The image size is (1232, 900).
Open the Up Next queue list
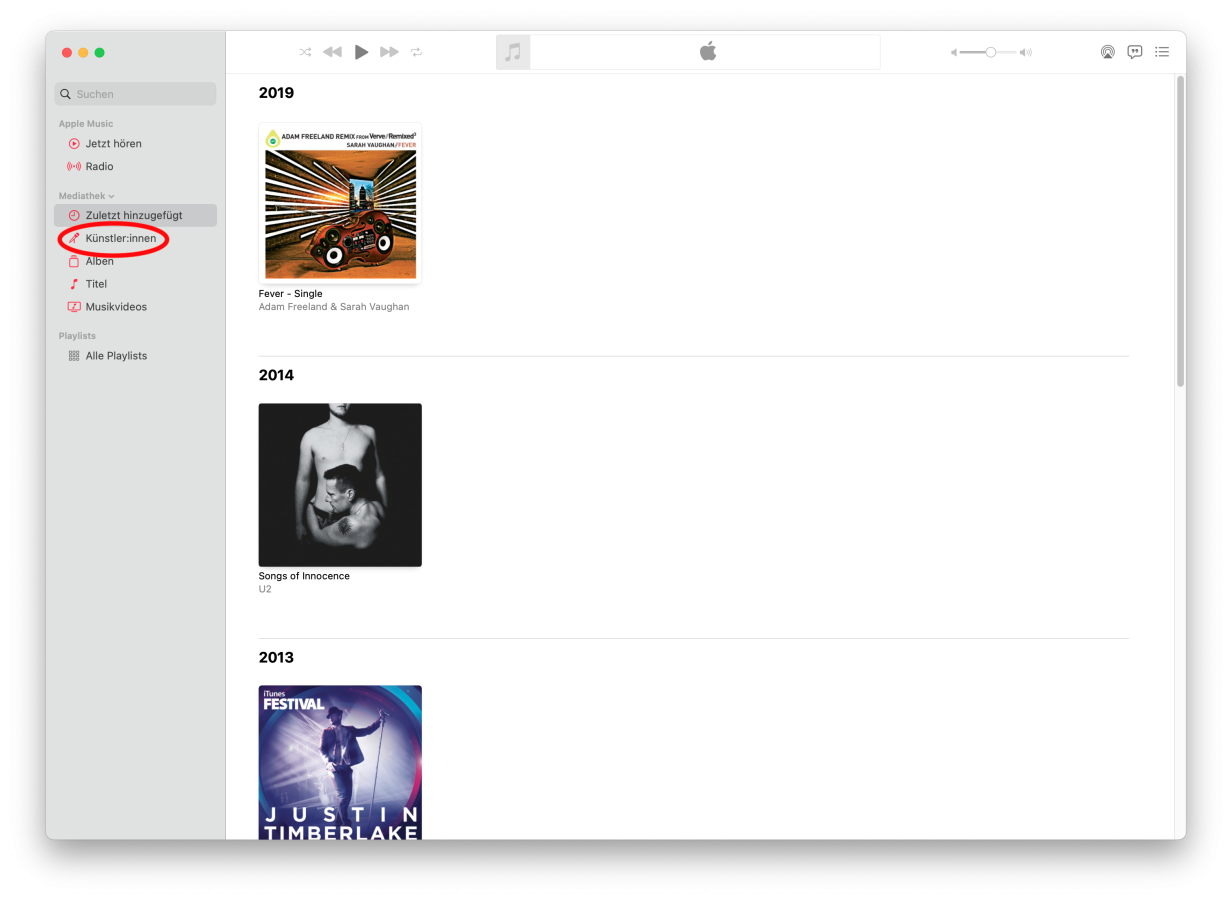[1162, 52]
